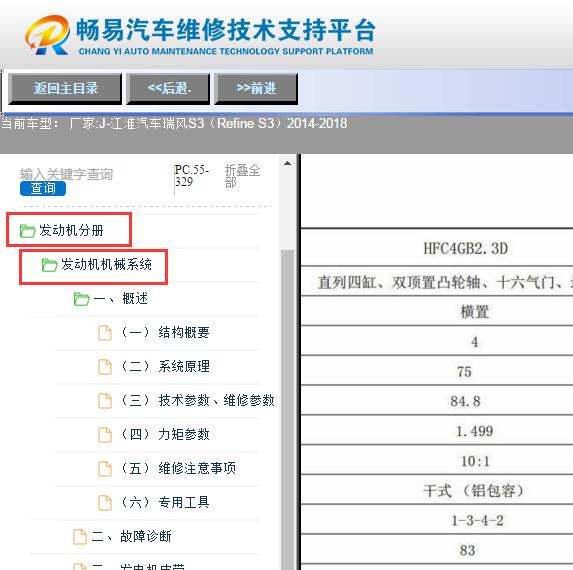Collapse the 发动机机械系统 folder icon

(49, 265)
